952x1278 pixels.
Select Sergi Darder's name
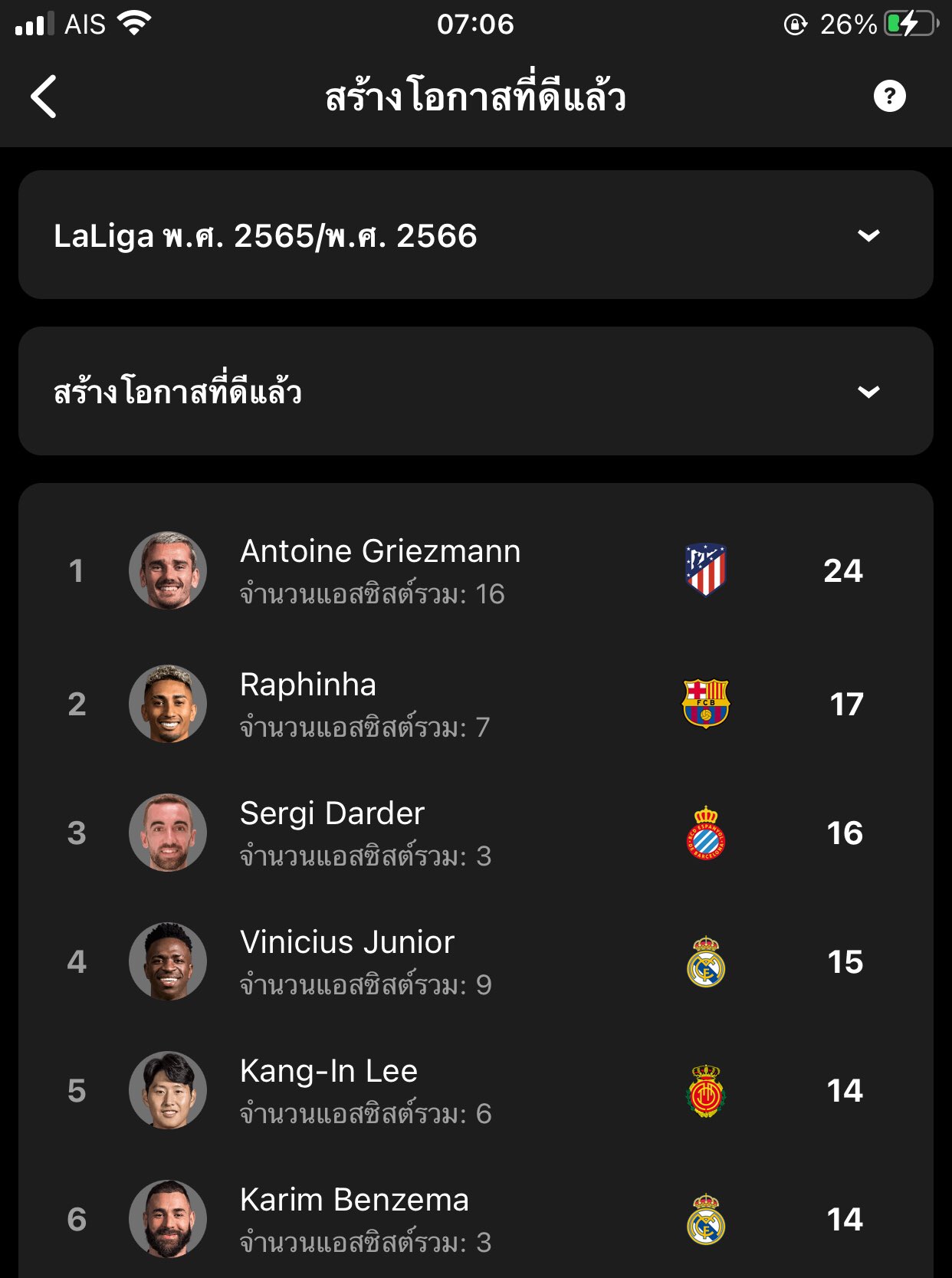[x=332, y=813]
